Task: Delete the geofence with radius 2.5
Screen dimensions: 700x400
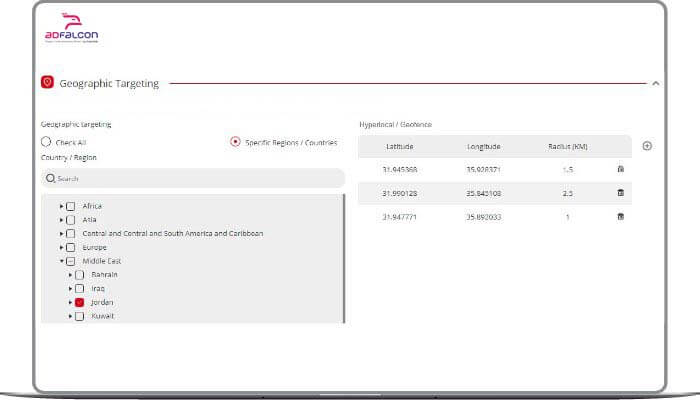Action: (x=621, y=193)
